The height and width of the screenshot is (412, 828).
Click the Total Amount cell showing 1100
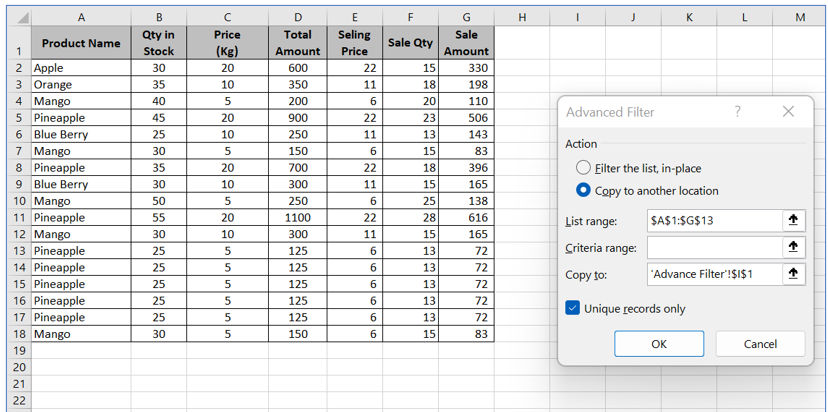coord(298,217)
